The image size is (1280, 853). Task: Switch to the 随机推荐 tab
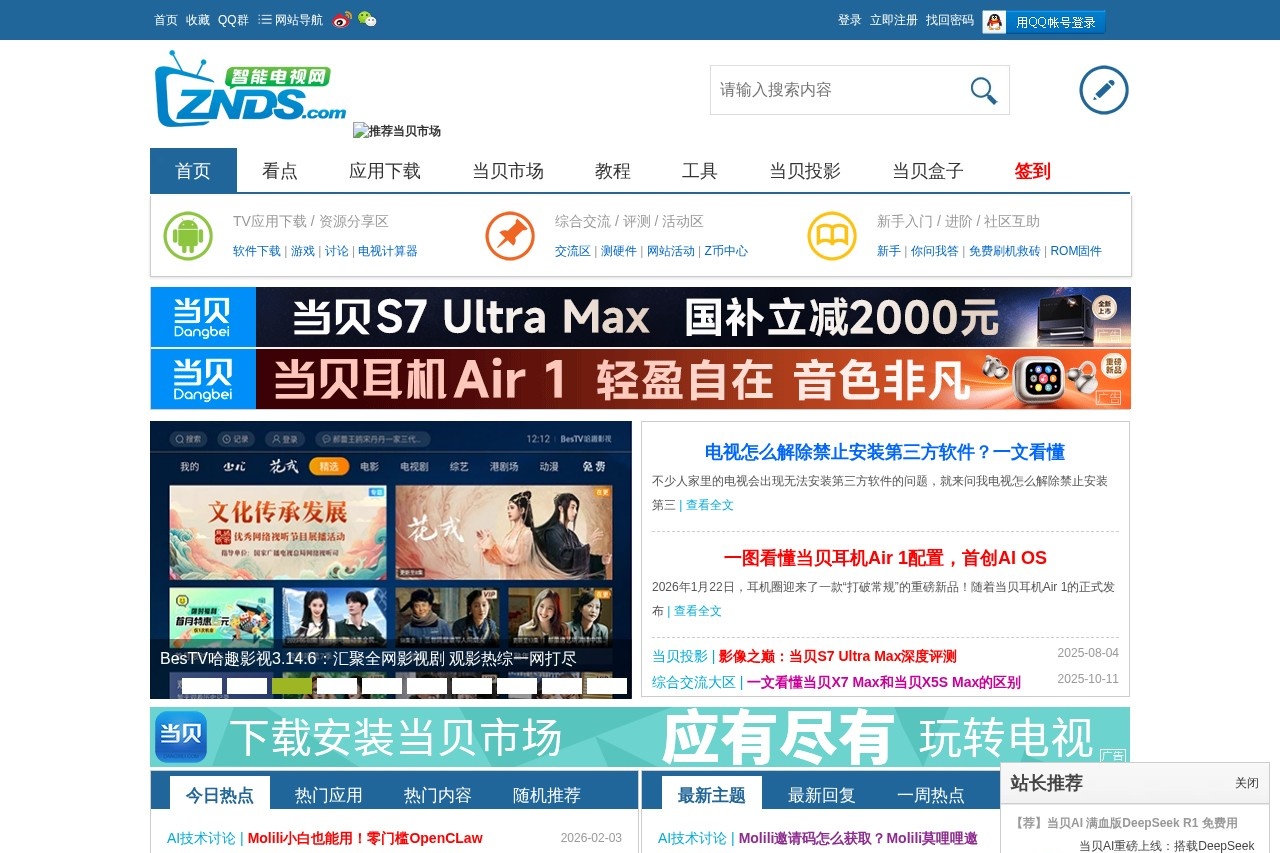pos(547,795)
